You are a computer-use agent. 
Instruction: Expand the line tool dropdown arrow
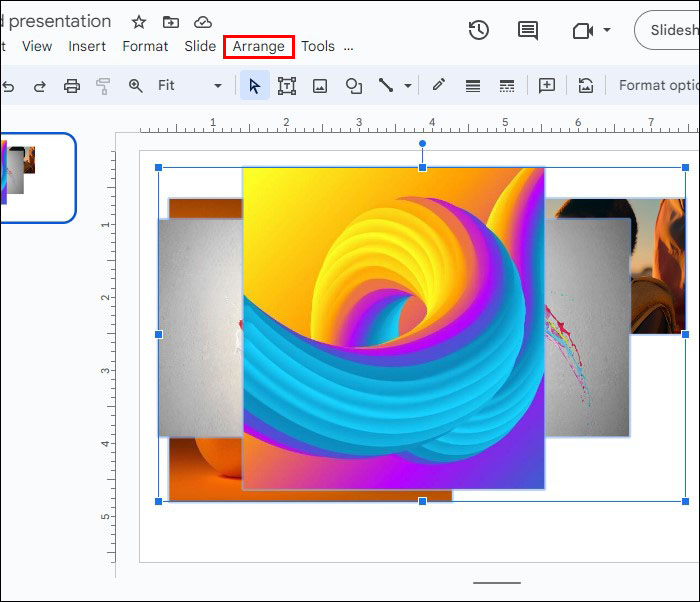coord(408,86)
